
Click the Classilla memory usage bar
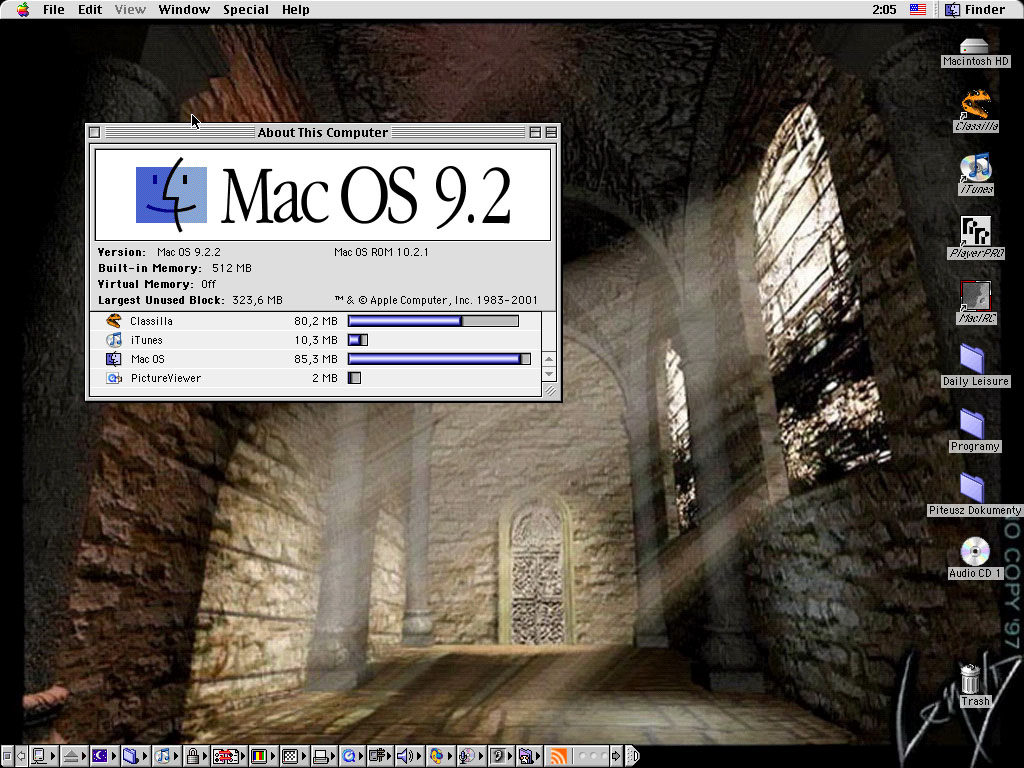tap(434, 321)
